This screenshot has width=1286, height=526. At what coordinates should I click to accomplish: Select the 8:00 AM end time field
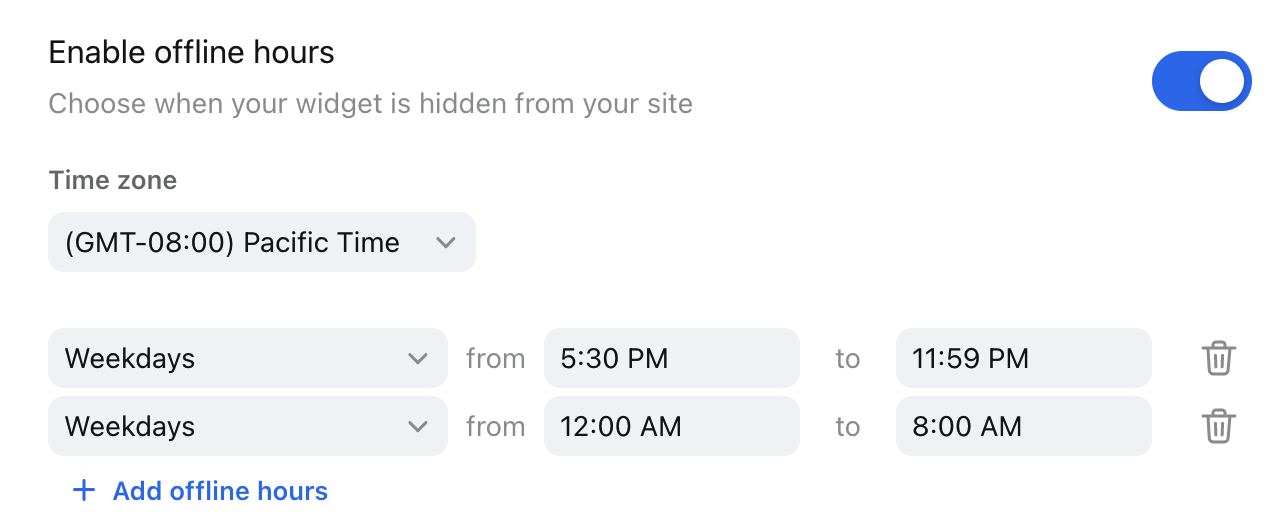[x=1024, y=426]
